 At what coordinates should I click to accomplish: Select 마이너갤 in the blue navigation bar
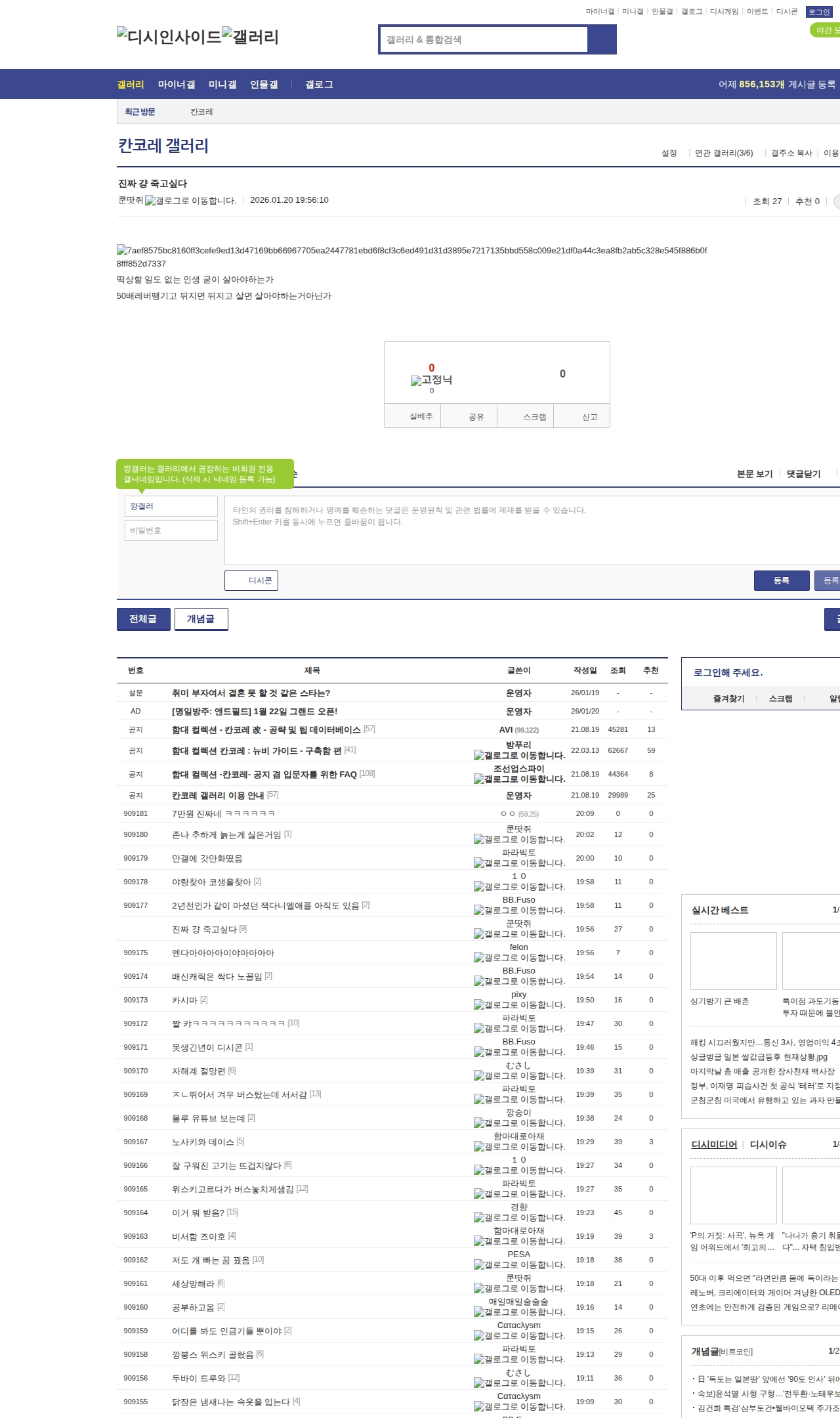pos(176,85)
